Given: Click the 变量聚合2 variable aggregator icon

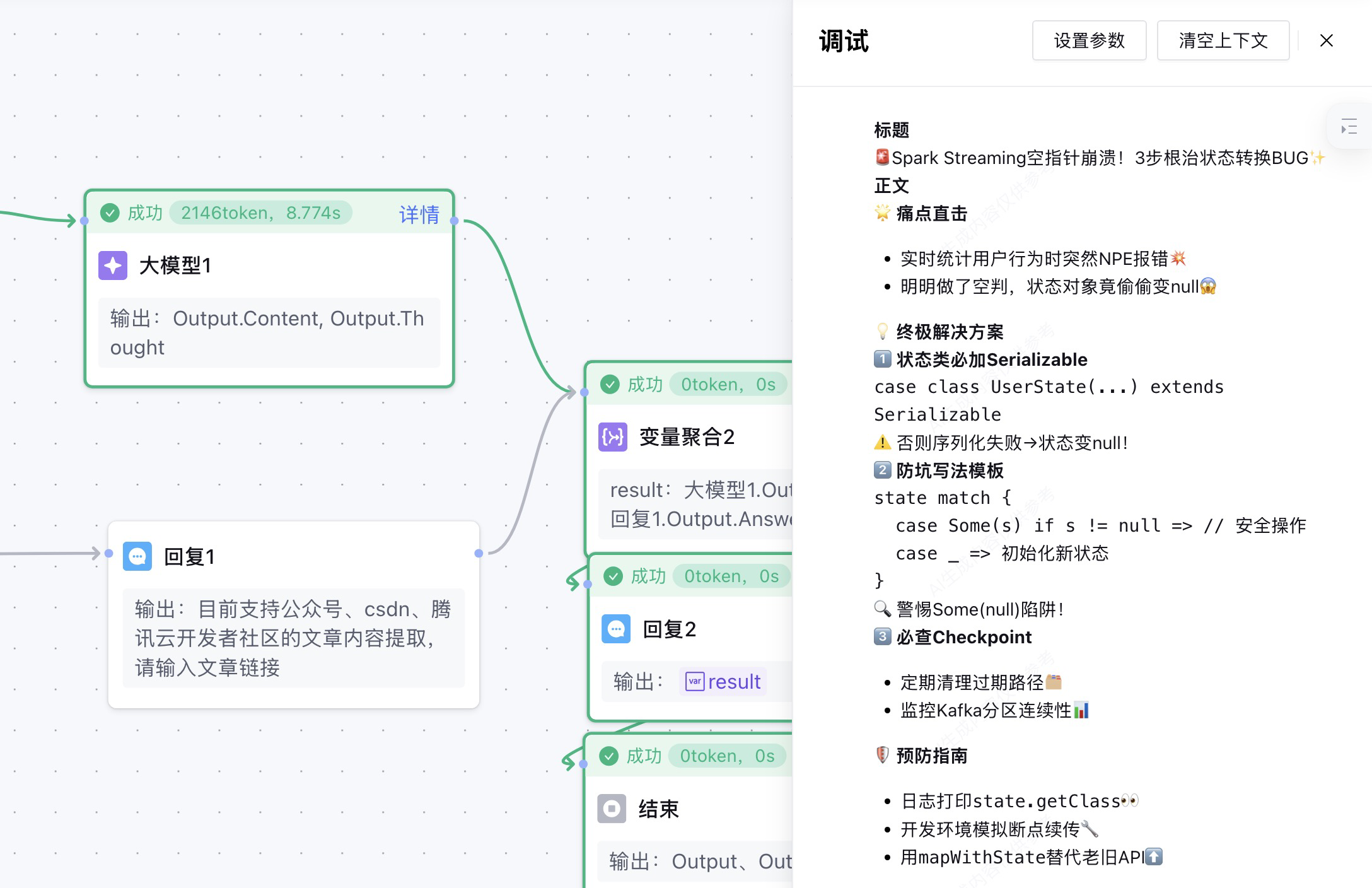Looking at the screenshot, I should [x=612, y=437].
